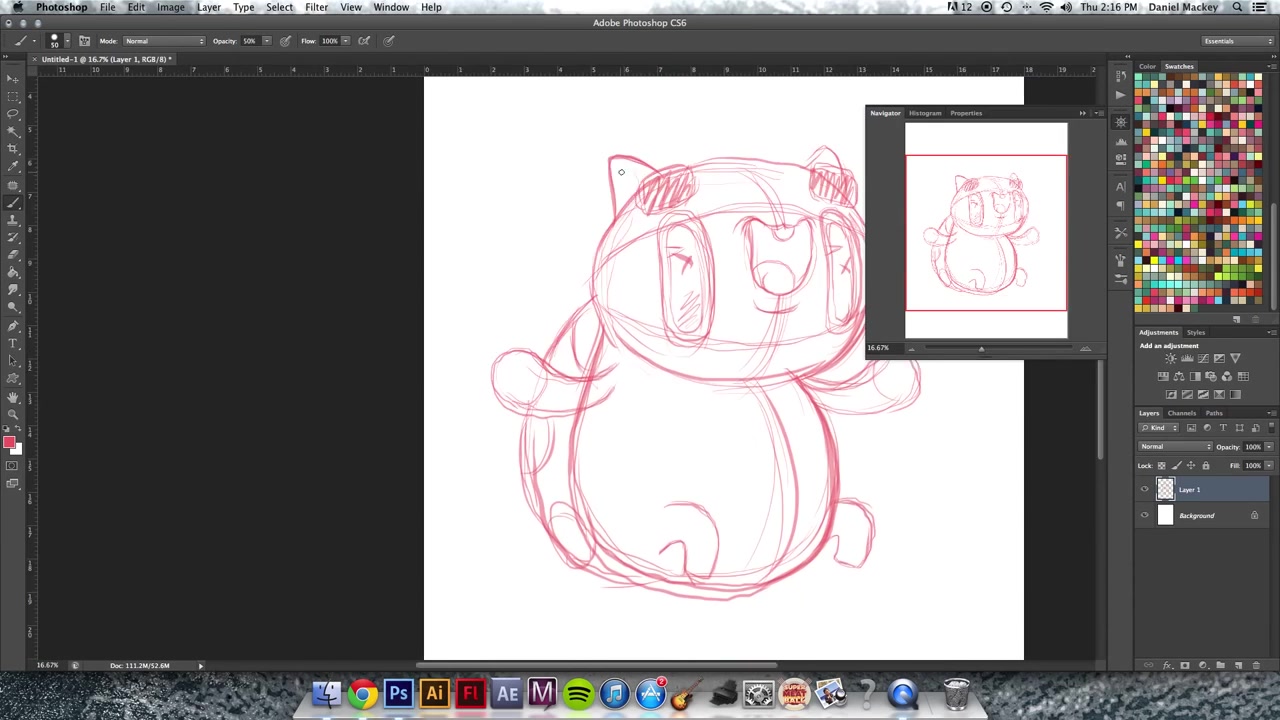Hide the Background layer eye icon
This screenshot has width=1280, height=720.
(x=1144, y=515)
